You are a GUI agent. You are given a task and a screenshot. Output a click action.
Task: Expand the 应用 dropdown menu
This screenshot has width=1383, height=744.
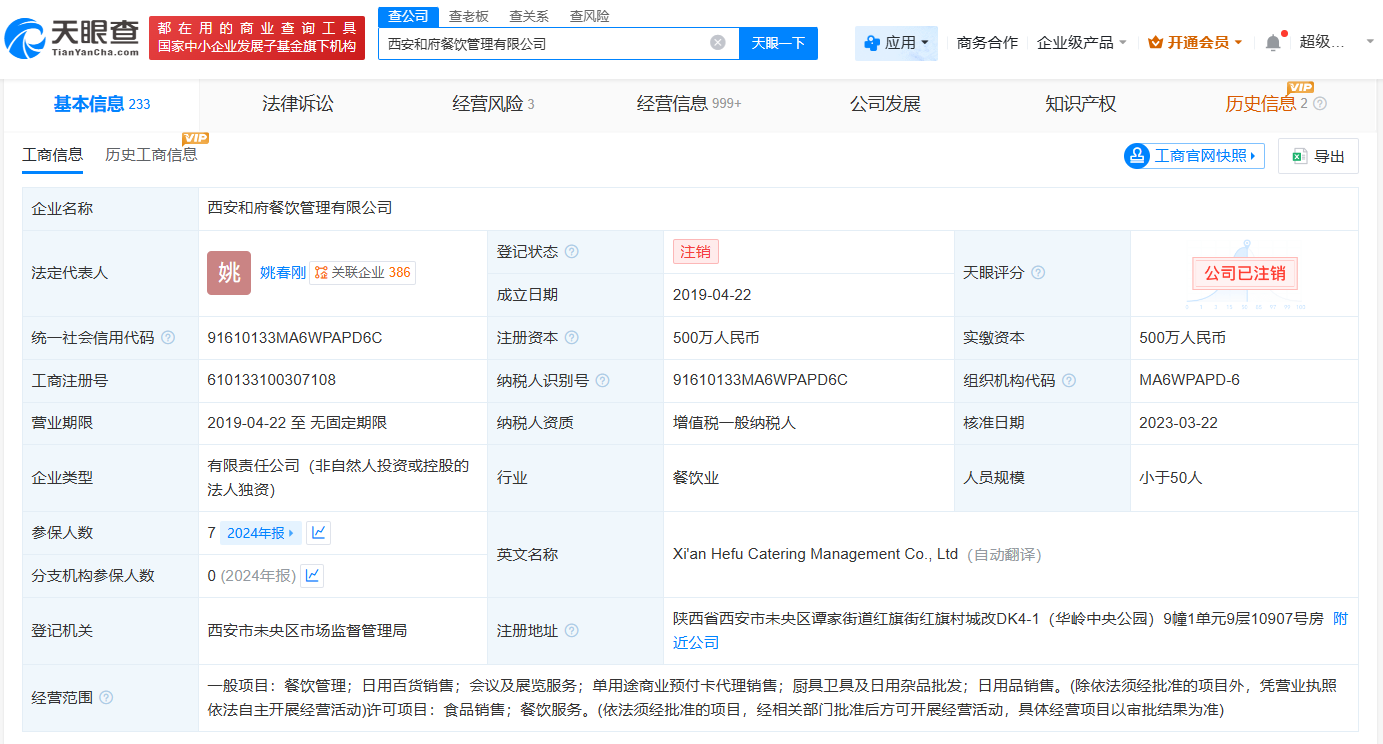coord(896,43)
